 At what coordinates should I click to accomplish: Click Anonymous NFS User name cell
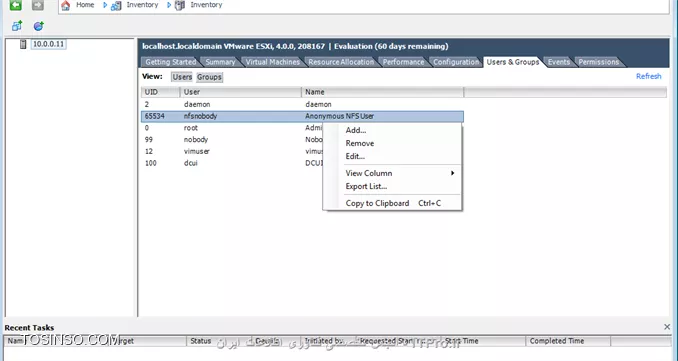coord(339,116)
